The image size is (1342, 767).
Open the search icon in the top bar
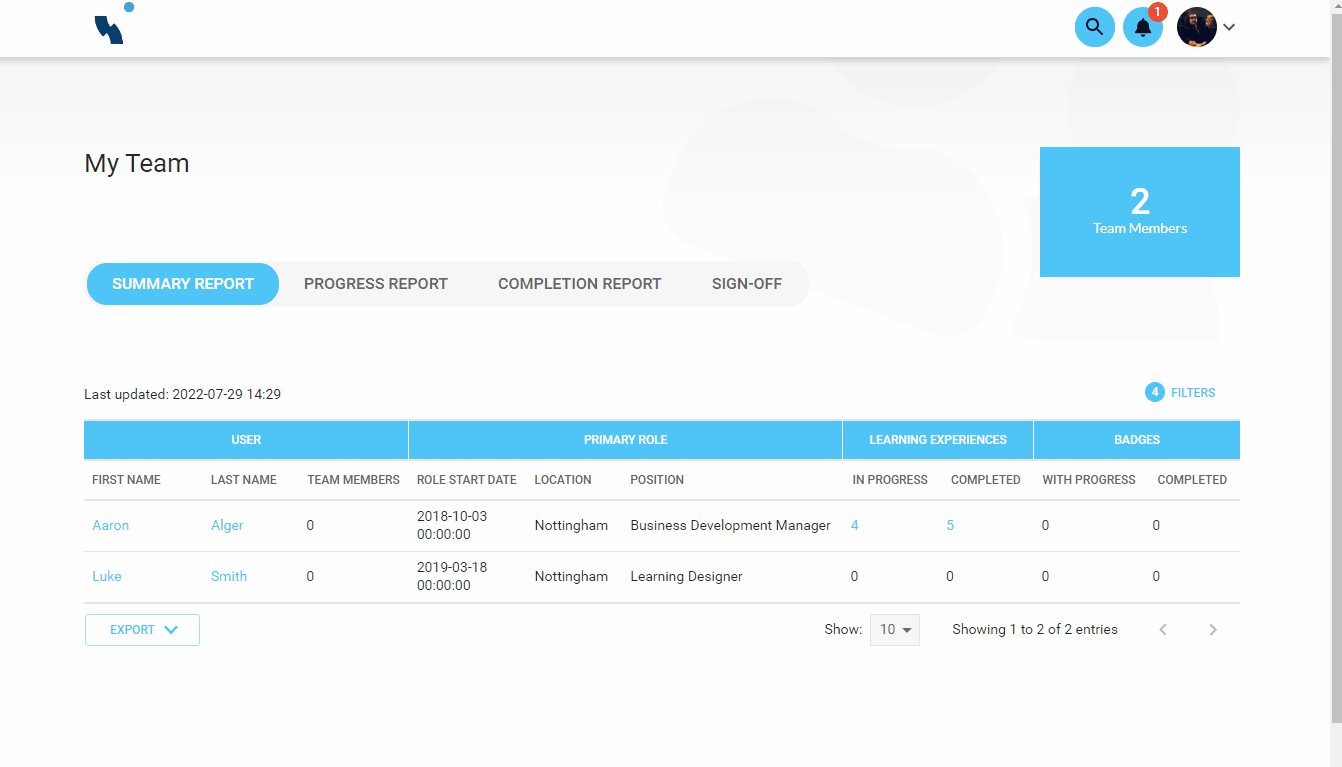coord(1094,27)
